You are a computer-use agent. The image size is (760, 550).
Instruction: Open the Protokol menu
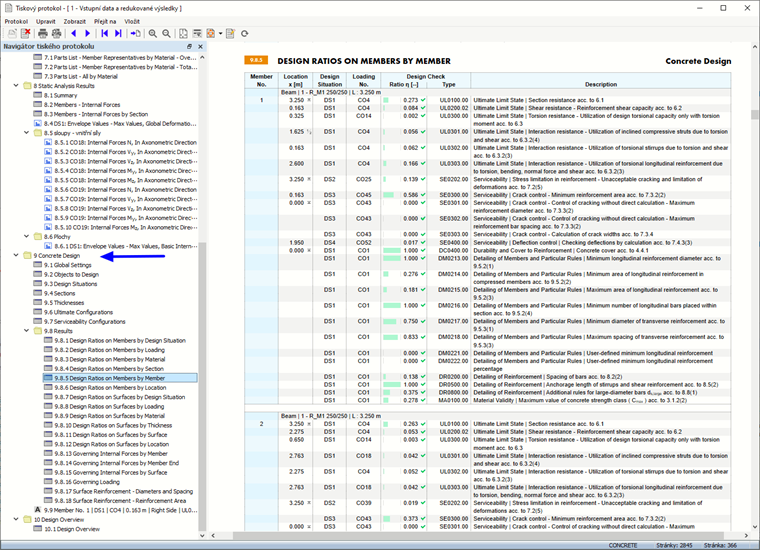[16, 21]
